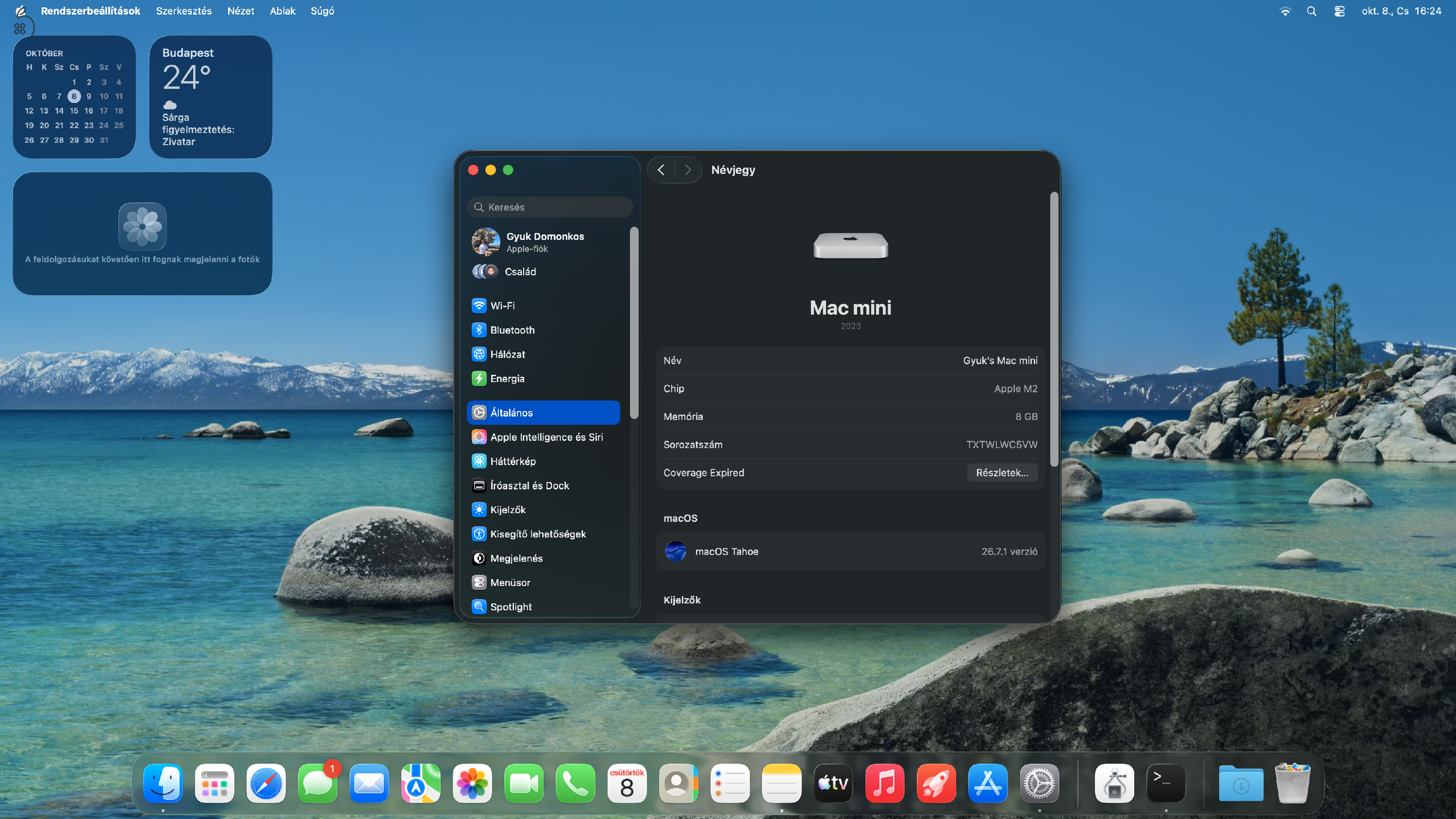Viewport: 1456px width, 819px height.
Task: Select Menüsor in the sidebar
Action: click(543, 582)
